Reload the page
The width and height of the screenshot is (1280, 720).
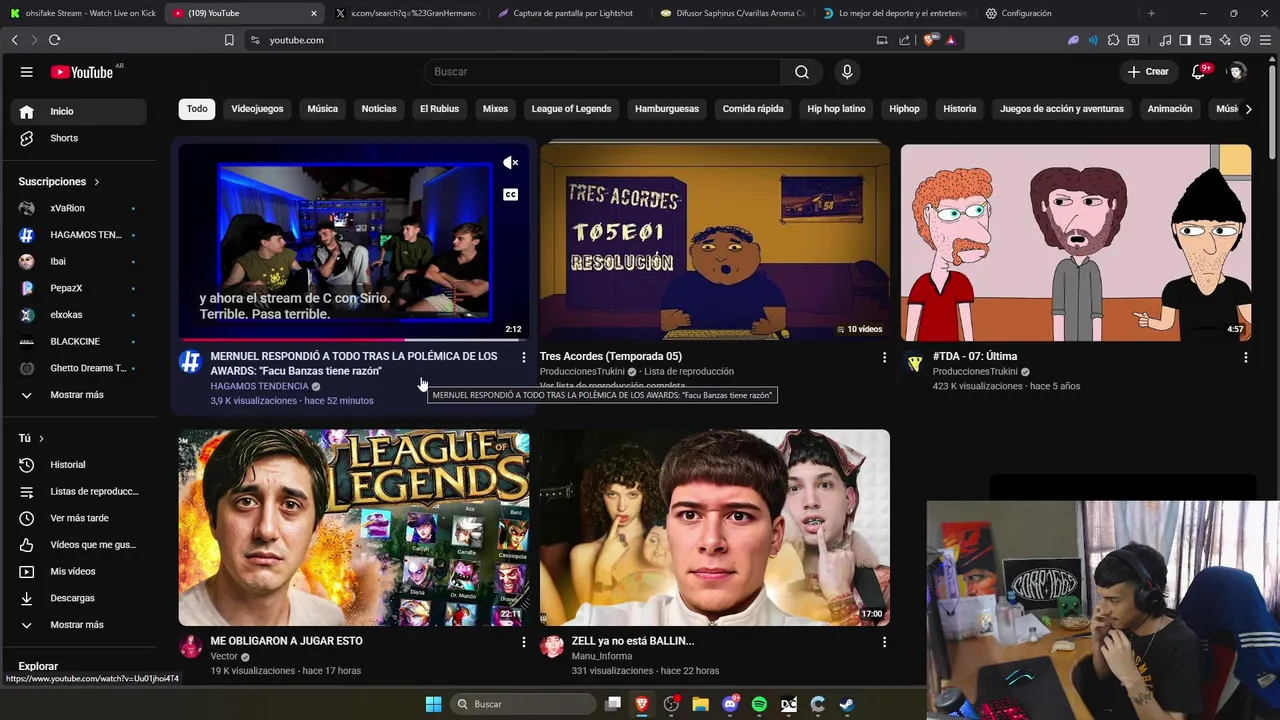tap(54, 40)
